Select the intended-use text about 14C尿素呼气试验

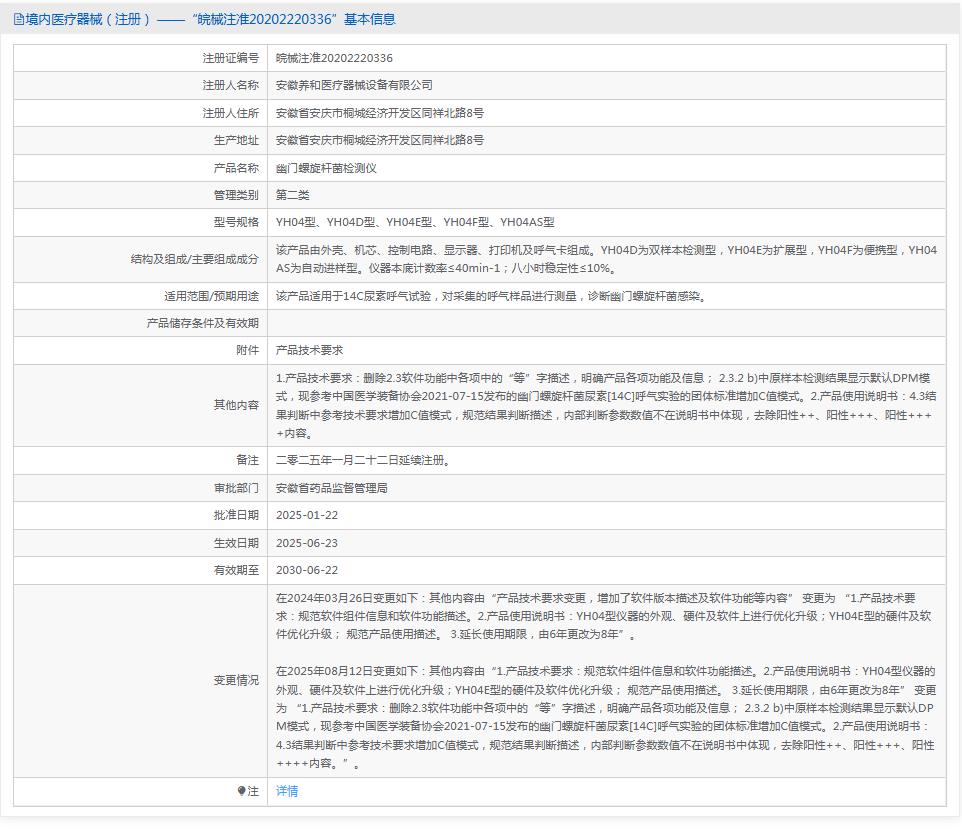click(492, 296)
